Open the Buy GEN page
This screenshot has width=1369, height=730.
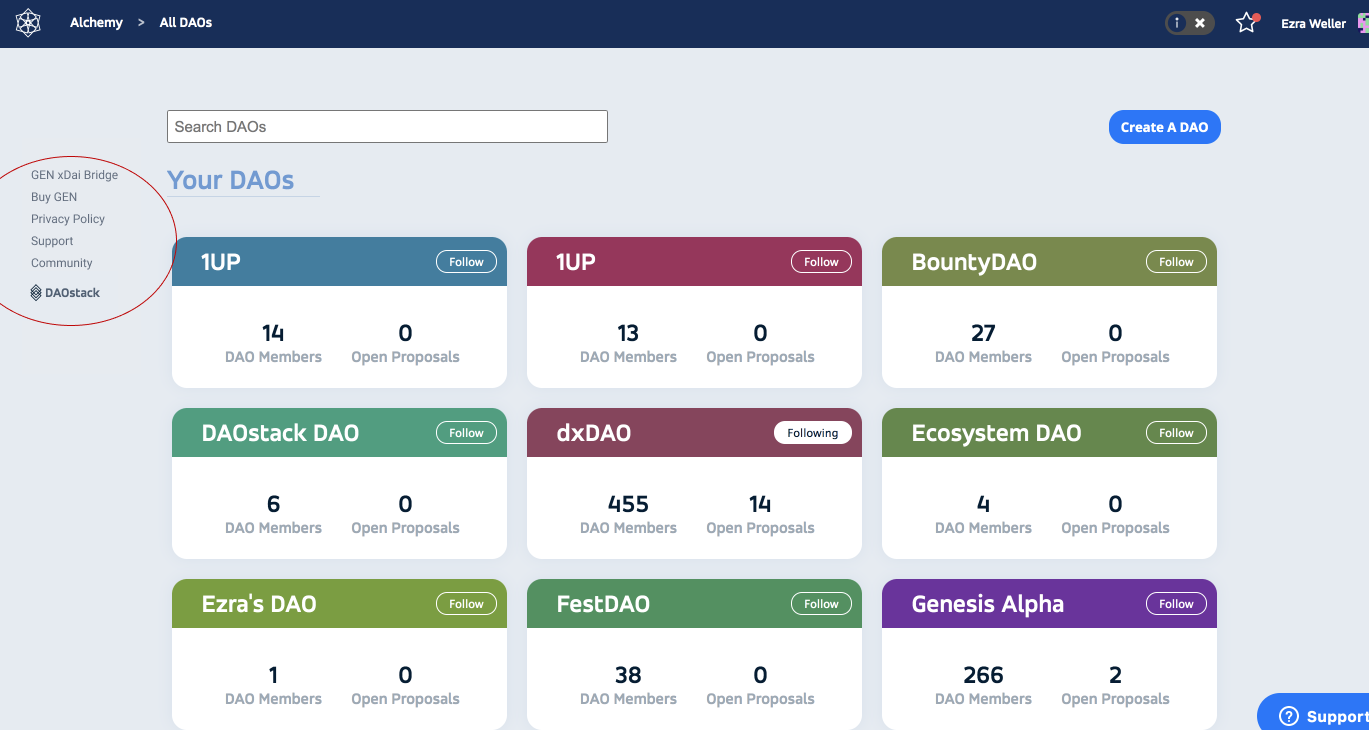(x=53, y=196)
